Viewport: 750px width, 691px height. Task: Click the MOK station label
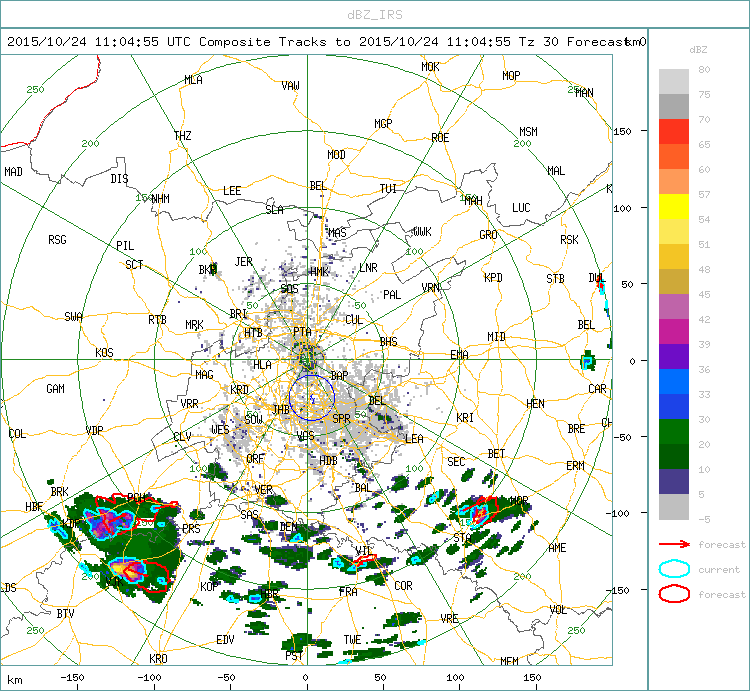coord(430,67)
